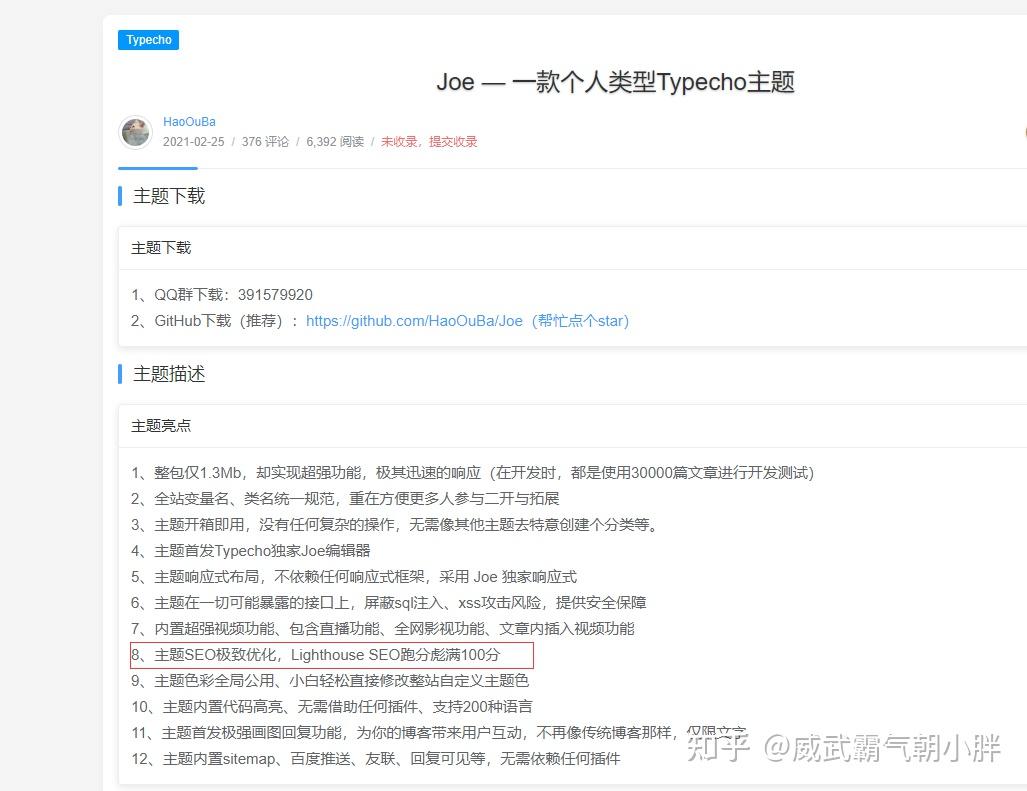Click the 主题下载 card header

(160, 248)
